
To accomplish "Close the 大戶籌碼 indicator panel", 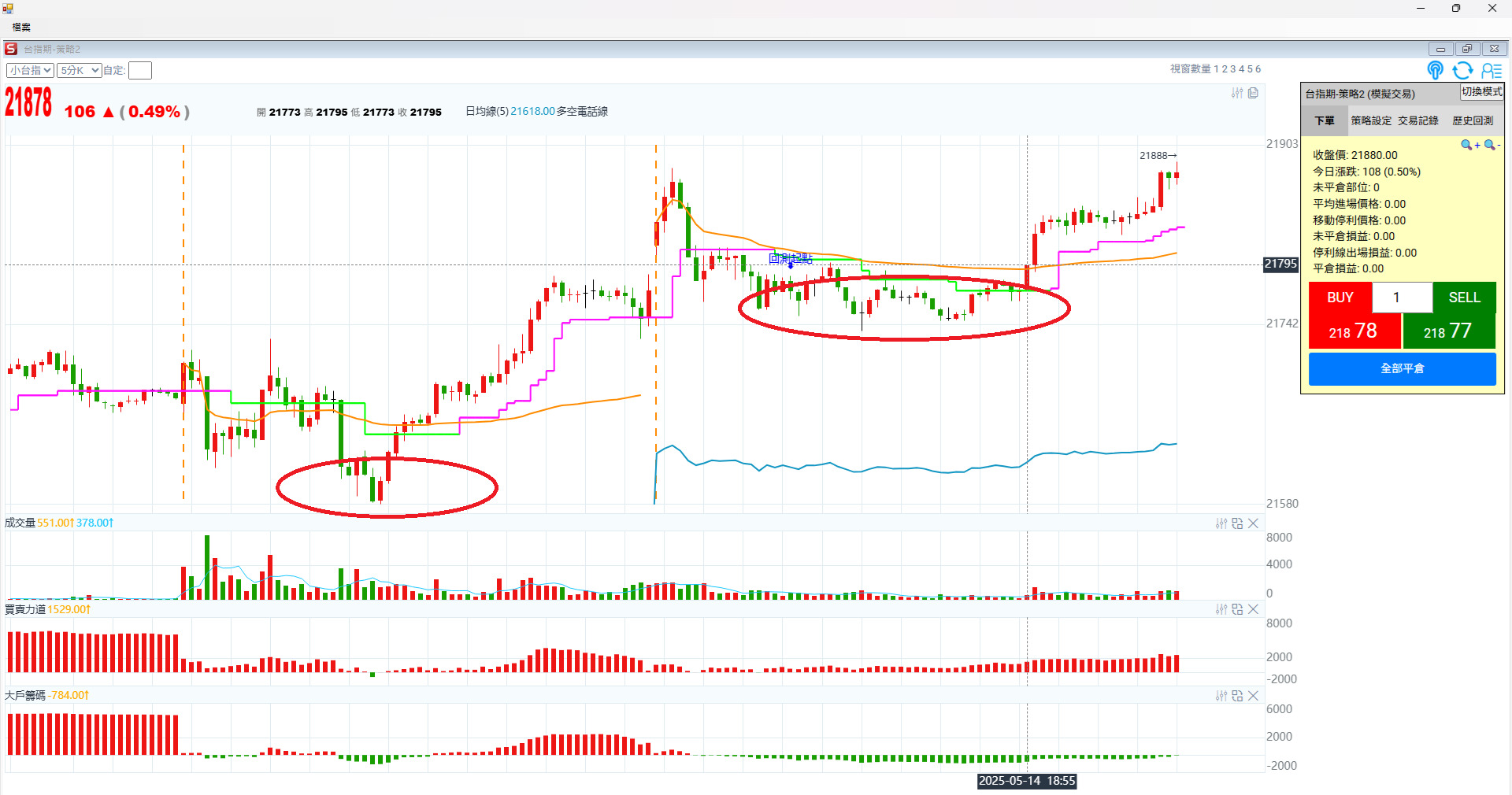I will 1253,696.
